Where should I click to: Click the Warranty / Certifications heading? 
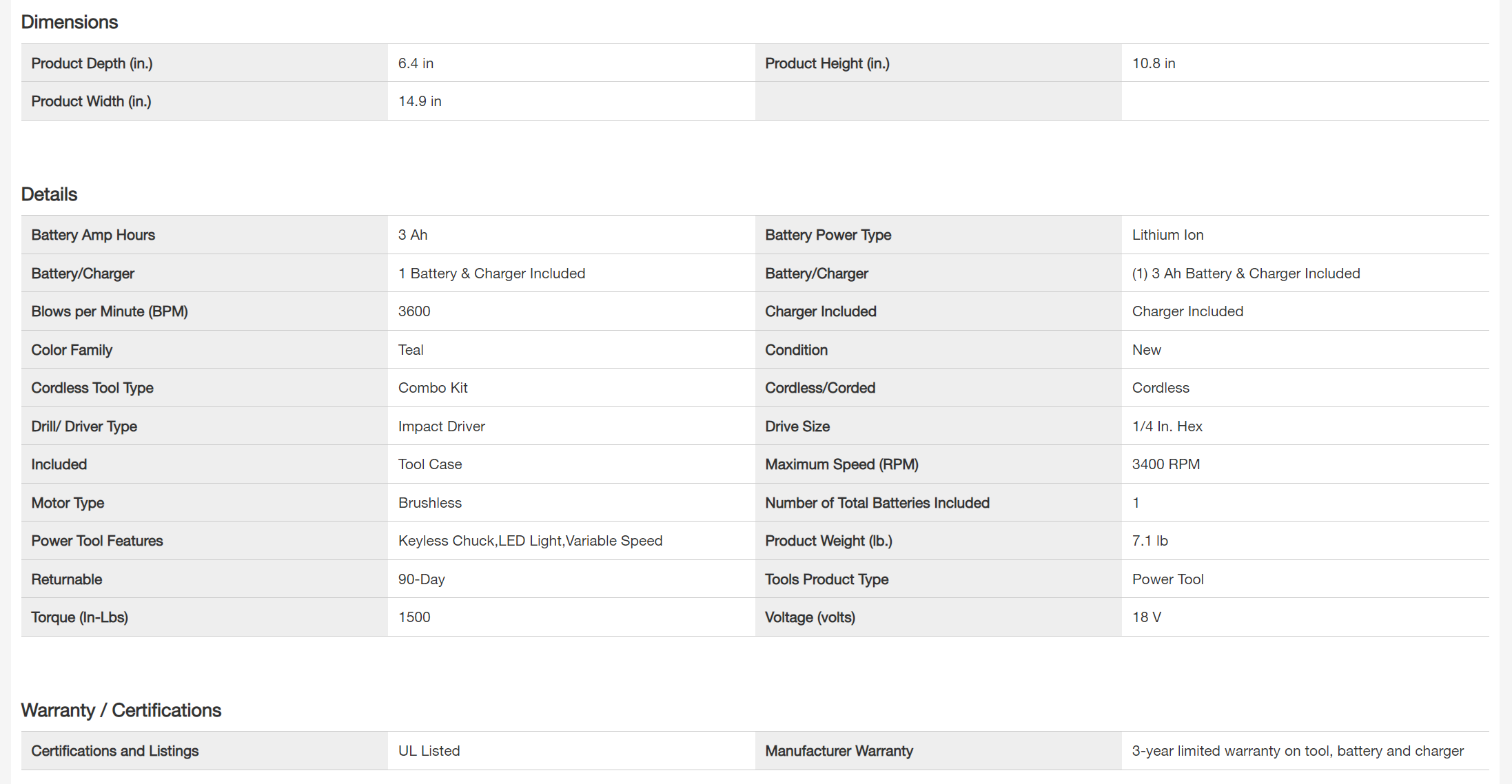121,710
